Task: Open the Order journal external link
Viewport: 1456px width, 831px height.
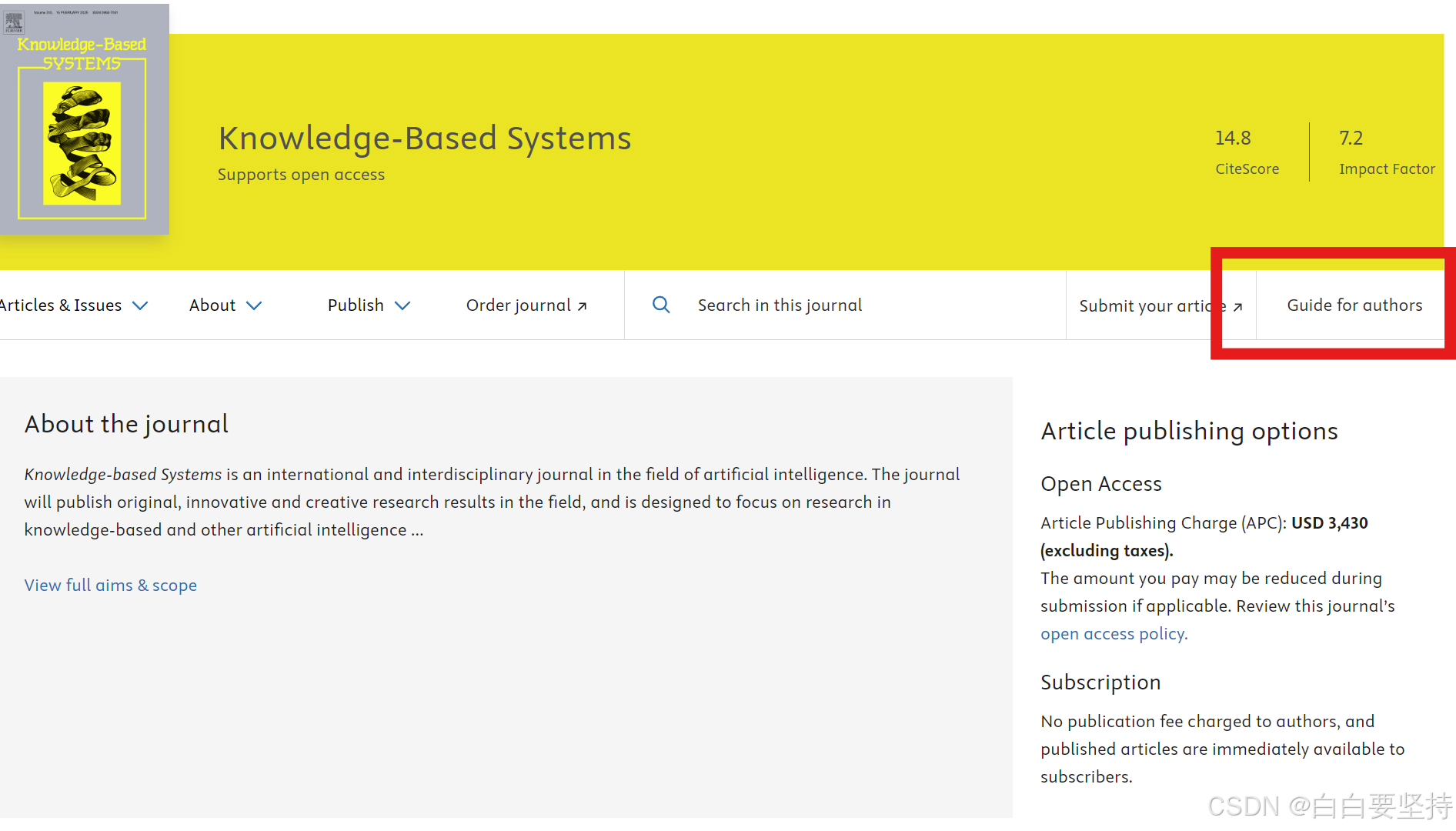Action: click(526, 305)
